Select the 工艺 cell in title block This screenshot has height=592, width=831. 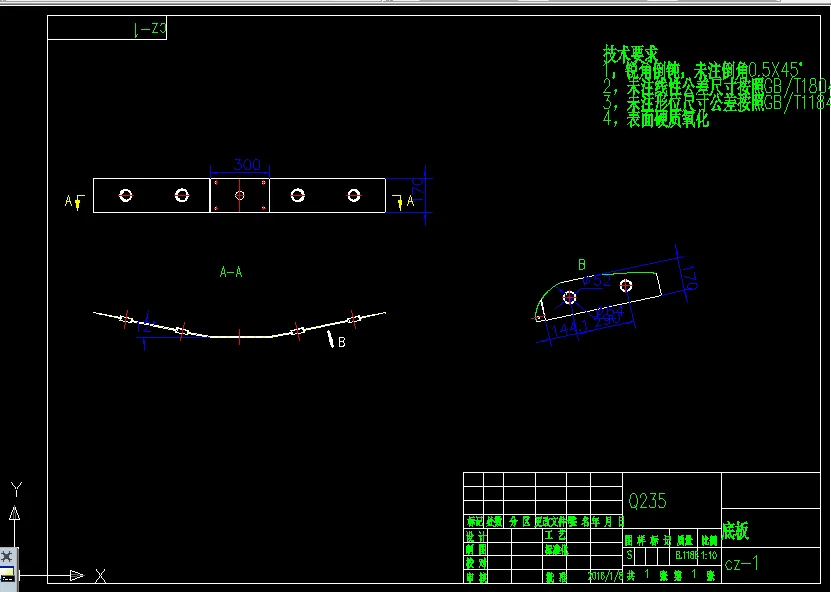tap(555, 536)
